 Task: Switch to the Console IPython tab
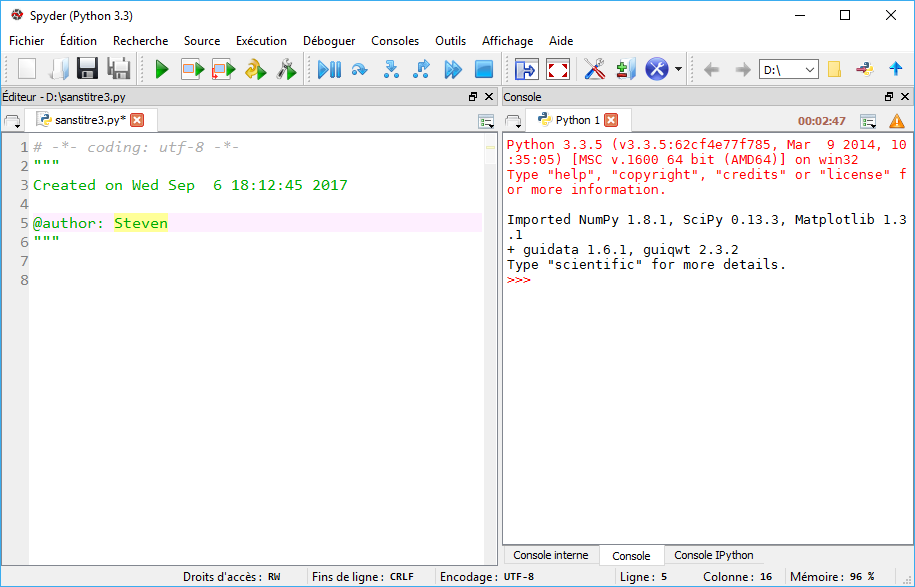(713, 556)
